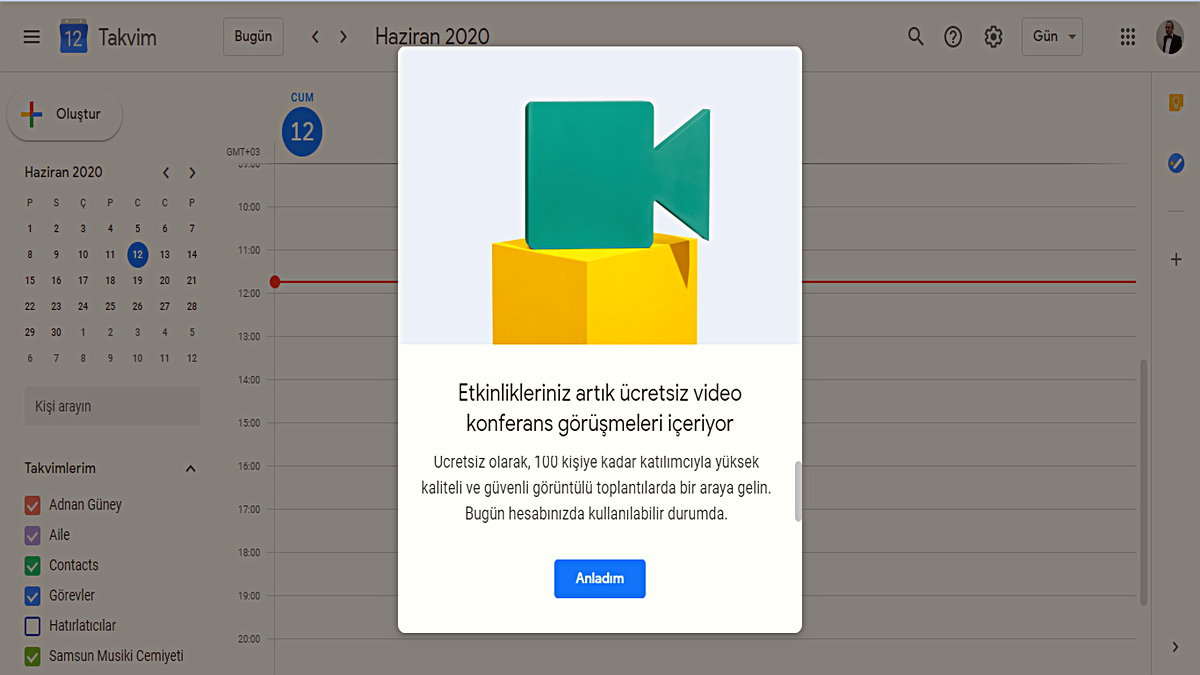This screenshot has height=675, width=1200.
Task: Open Google Tasks from side panel
Action: point(1176,162)
